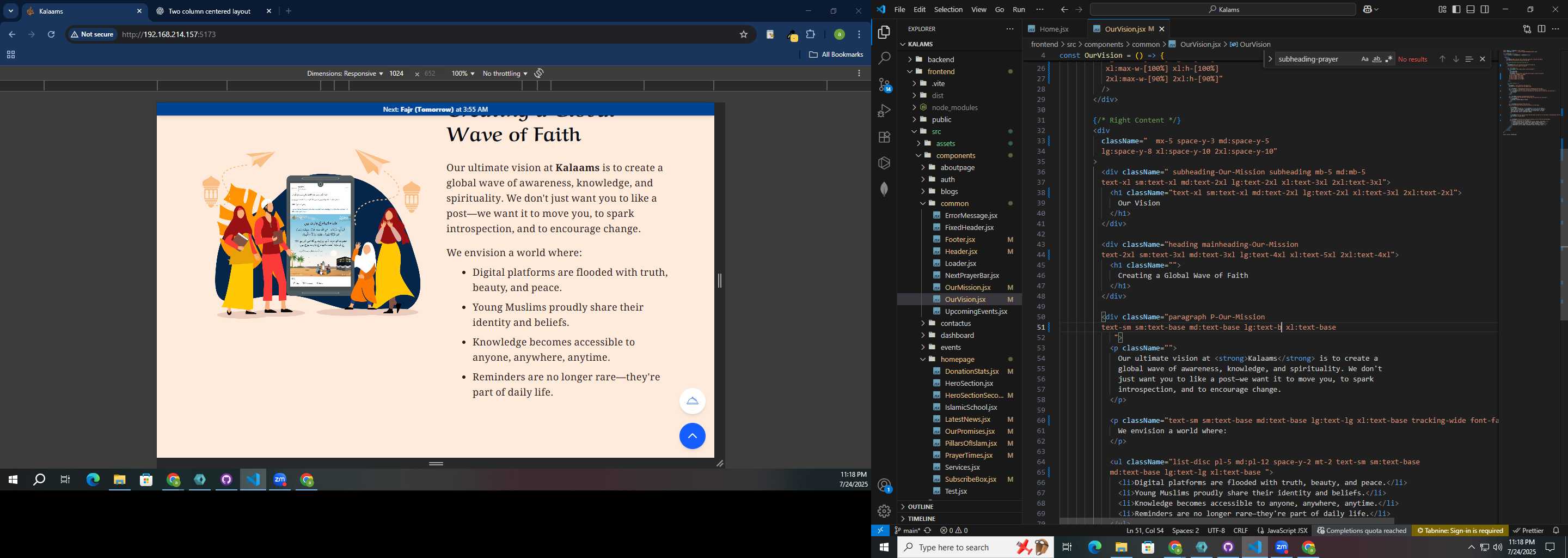The height and width of the screenshot is (558, 1568).
Task: Open HeroSection.jsx file in Explorer
Action: pyautogui.click(x=969, y=383)
